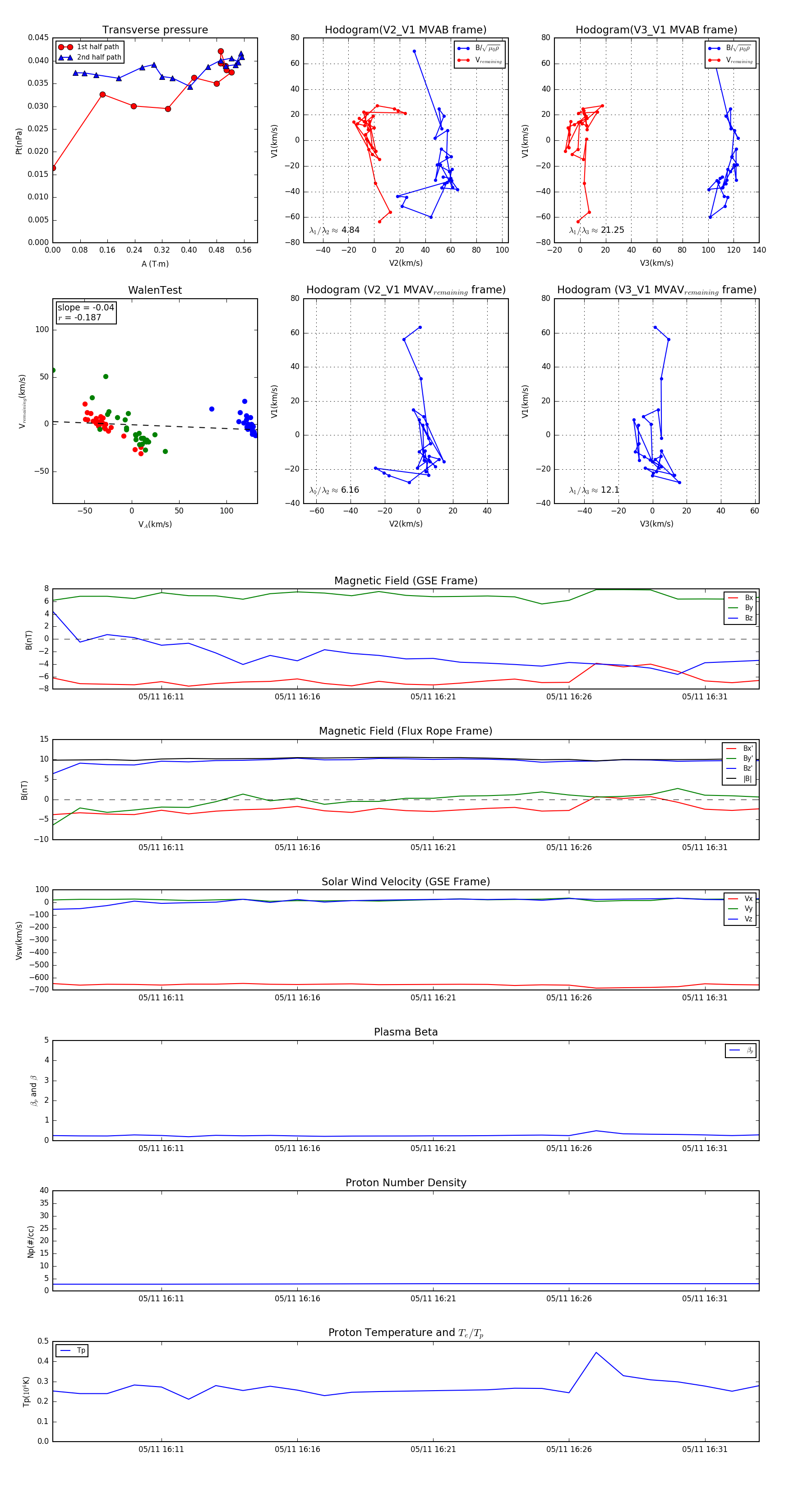Click "05/11 16:21" tick under Solar Wind Velocity plot
The width and height of the screenshot is (812, 1489).
433,998
